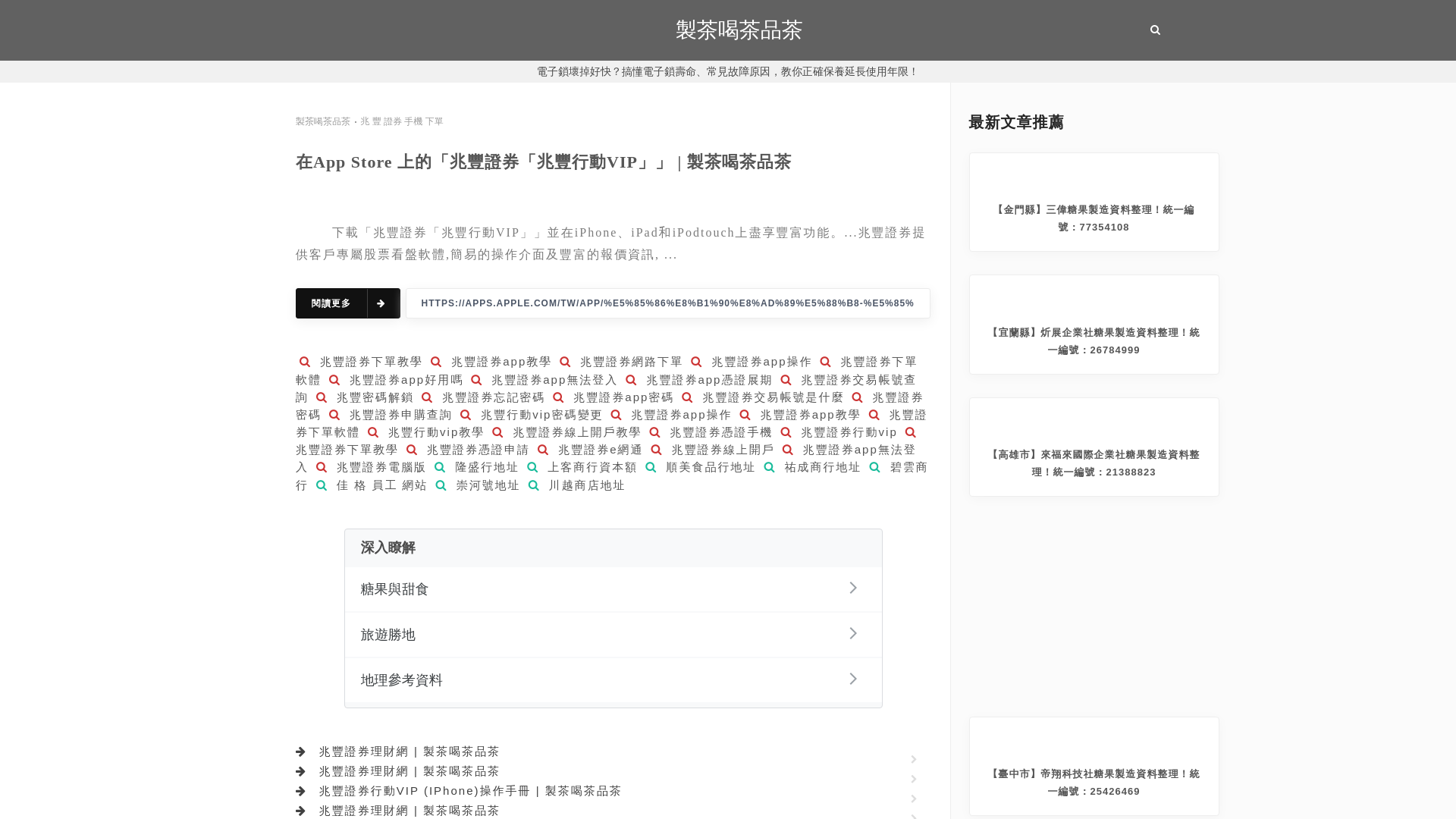The height and width of the screenshot is (819, 1456).
Task: Click search icon beside 兆豐證券網路下單
Action: click(x=565, y=362)
